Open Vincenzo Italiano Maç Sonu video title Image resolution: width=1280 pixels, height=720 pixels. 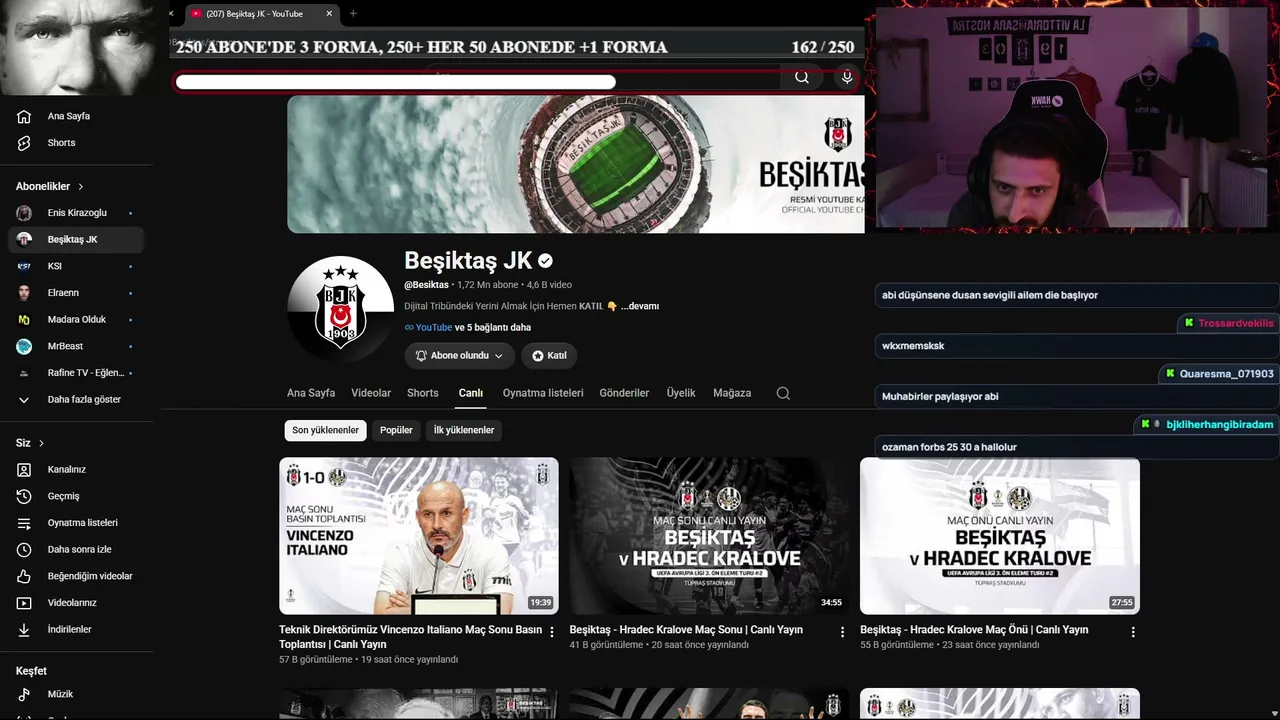coord(411,637)
